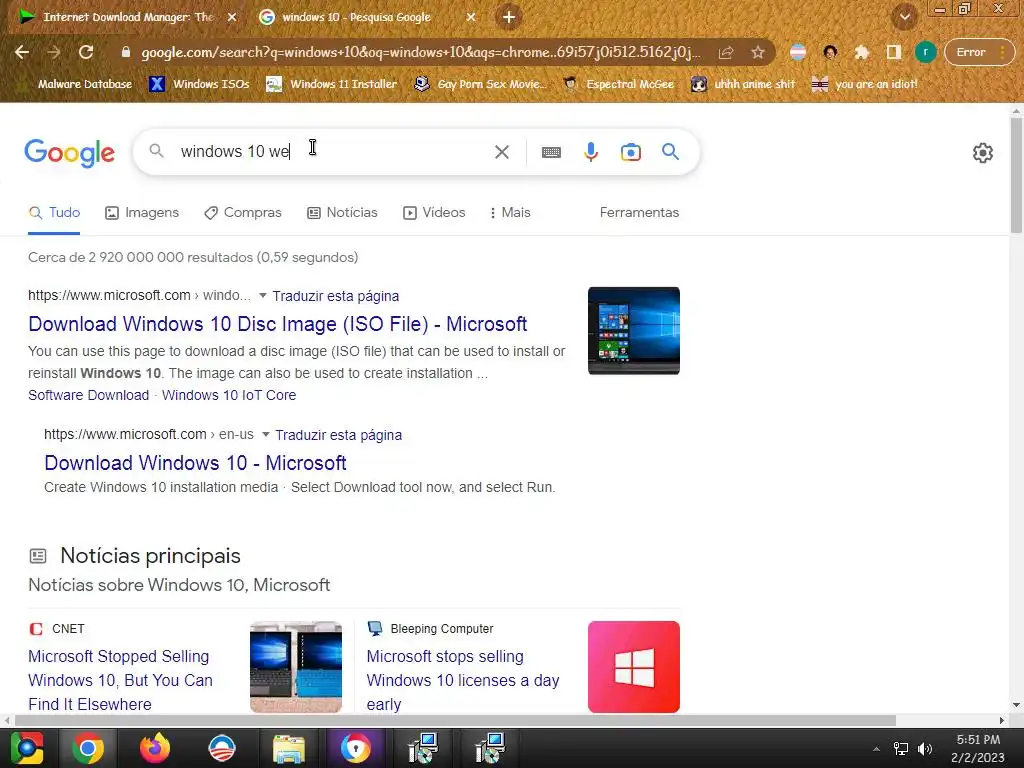Open a new browser tab

tap(509, 17)
